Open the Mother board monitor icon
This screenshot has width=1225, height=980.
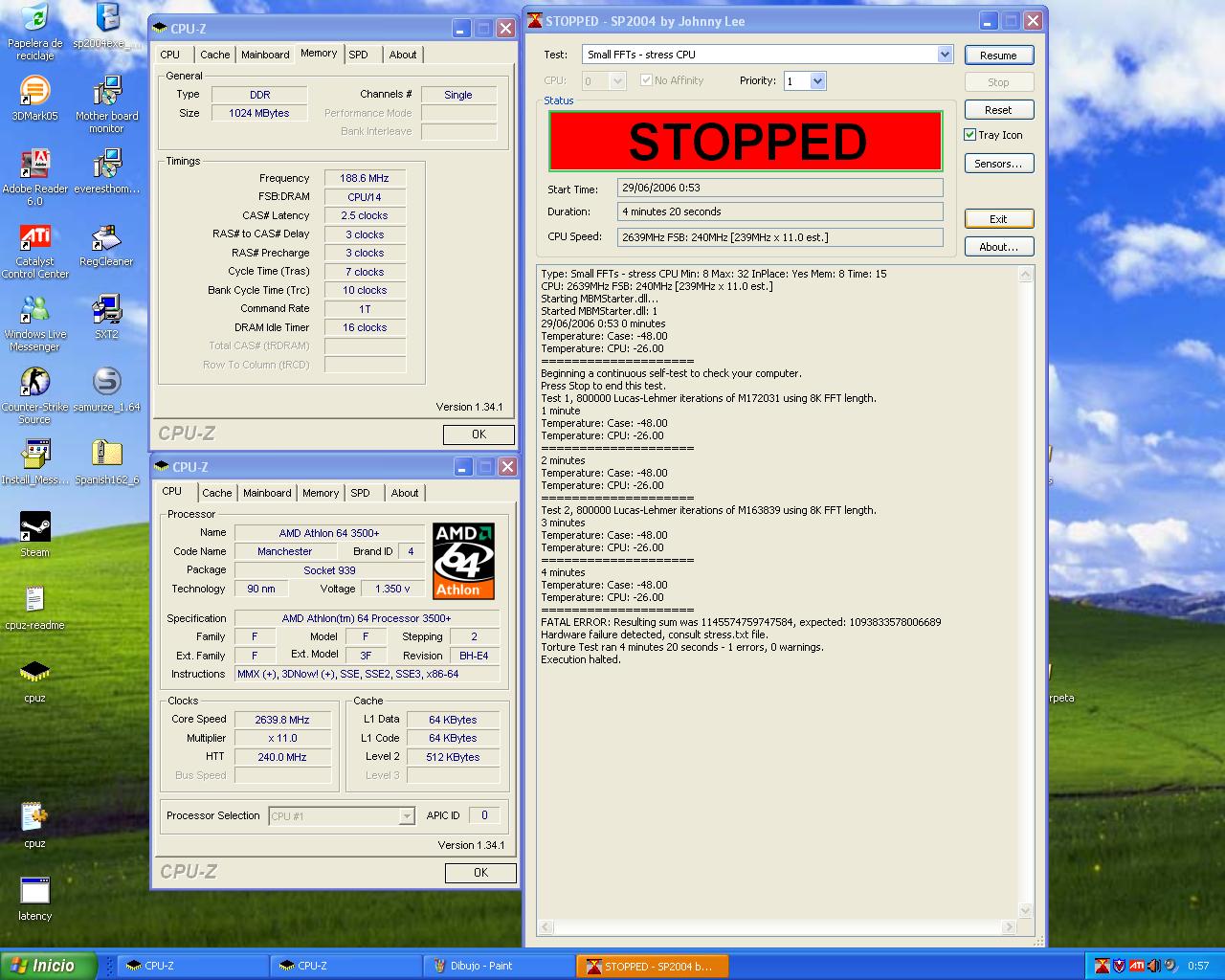[106, 93]
